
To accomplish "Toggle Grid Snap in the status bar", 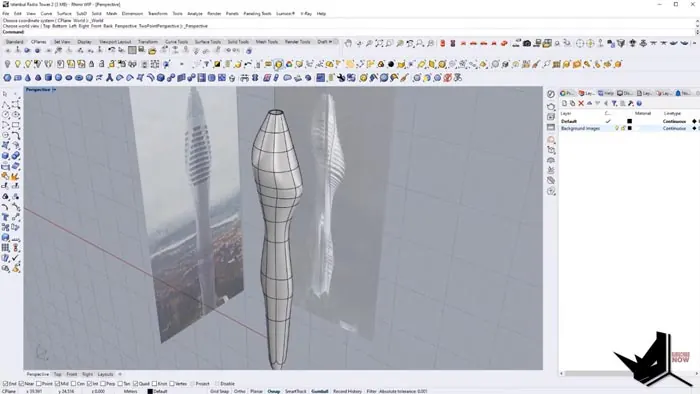I will 220,391.
